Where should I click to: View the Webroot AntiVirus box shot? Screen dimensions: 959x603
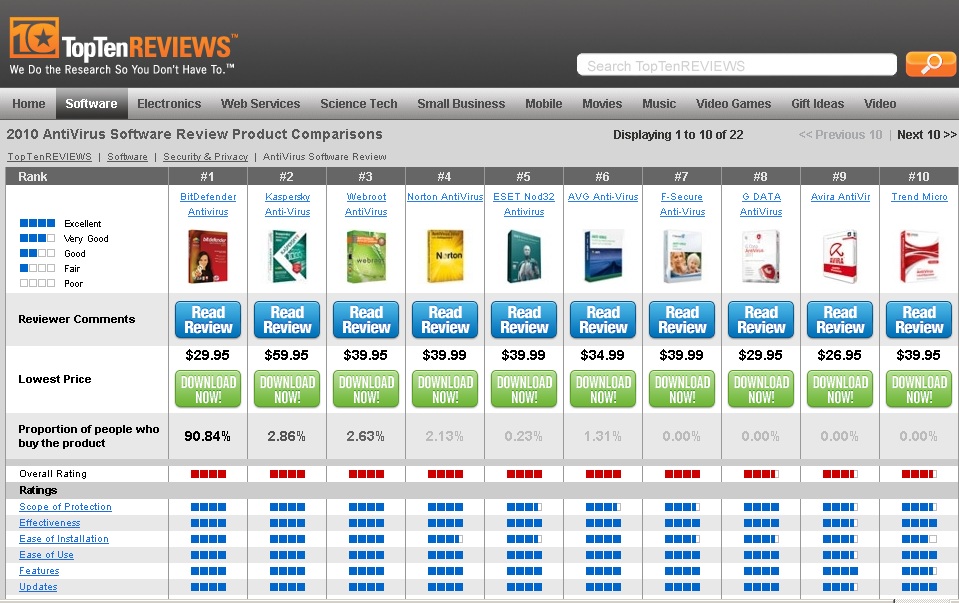point(365,258)
